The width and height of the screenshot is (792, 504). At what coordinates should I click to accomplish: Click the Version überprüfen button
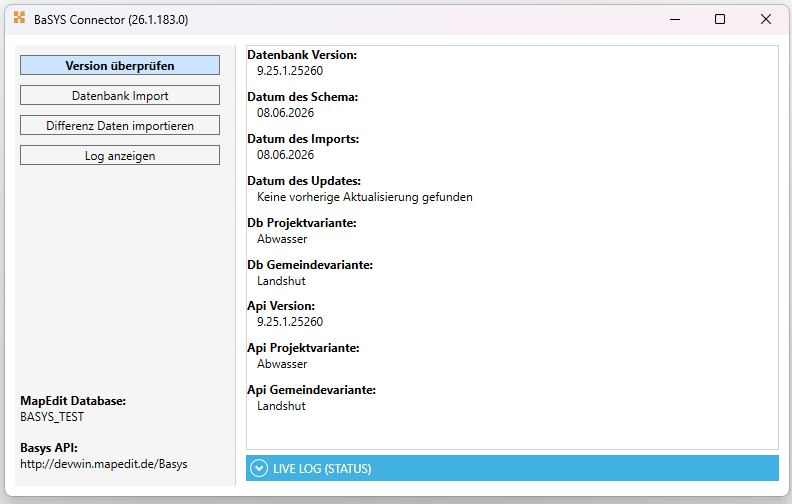[x=120, y=65]
